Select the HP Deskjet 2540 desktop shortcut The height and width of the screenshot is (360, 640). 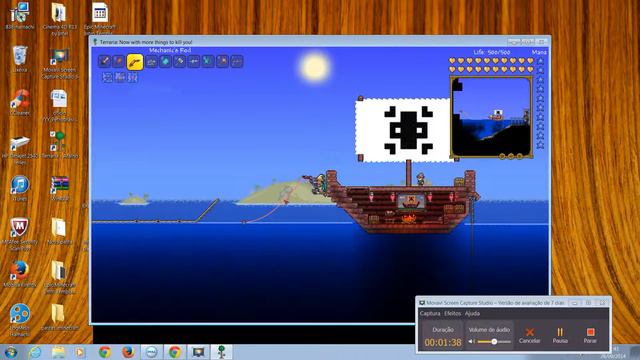click(20, 150)
